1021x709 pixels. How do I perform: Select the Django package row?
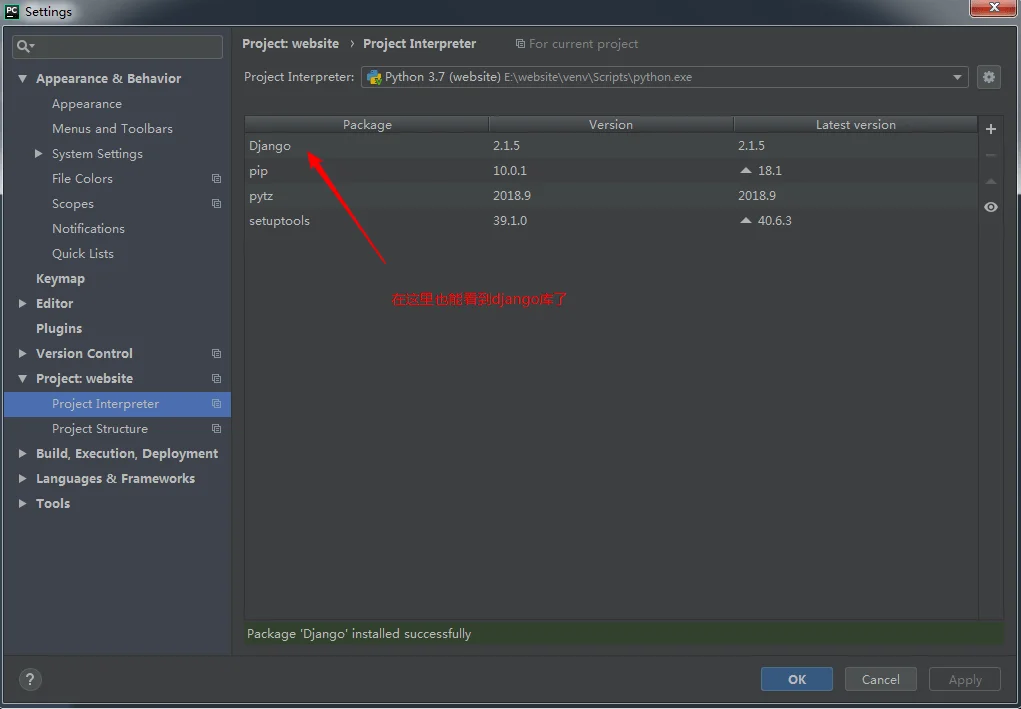click(x=611, y=146)
